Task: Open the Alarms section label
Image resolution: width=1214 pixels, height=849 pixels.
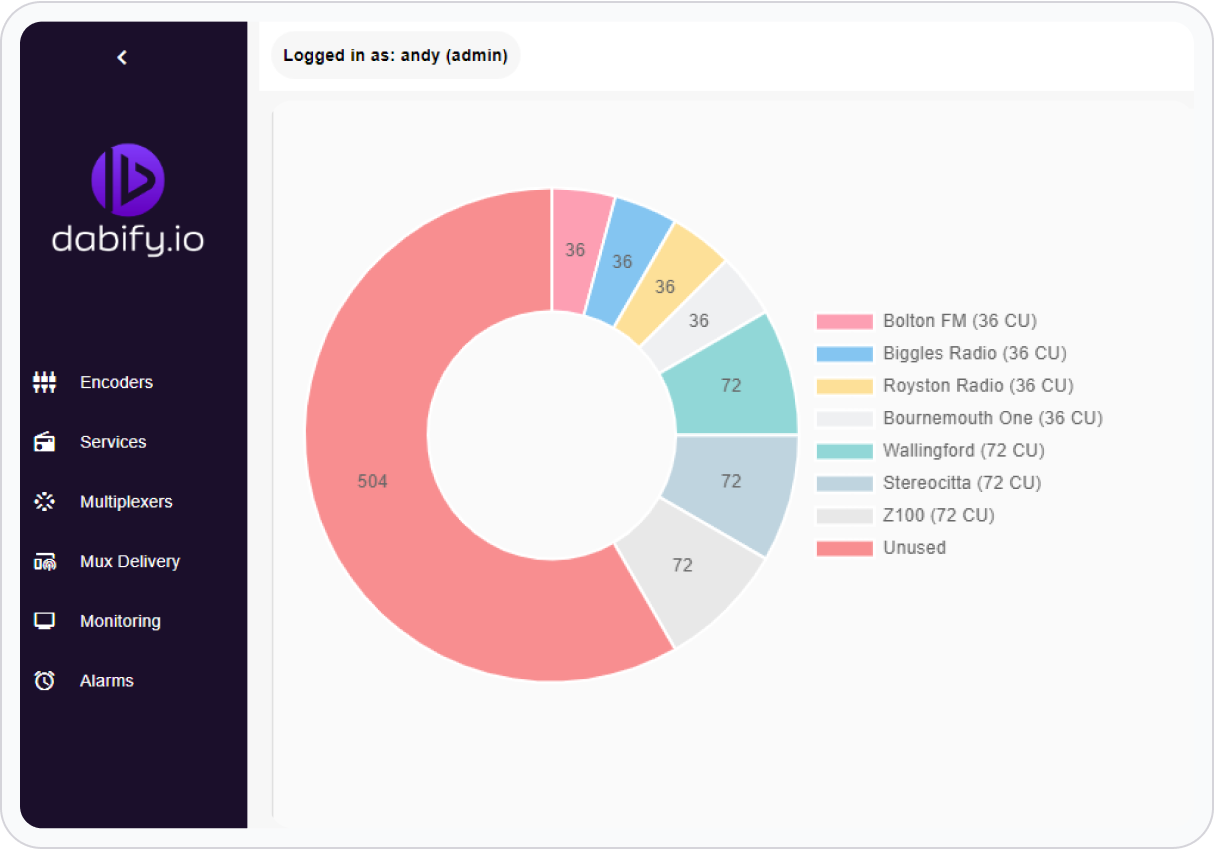Action: [107, 681]
